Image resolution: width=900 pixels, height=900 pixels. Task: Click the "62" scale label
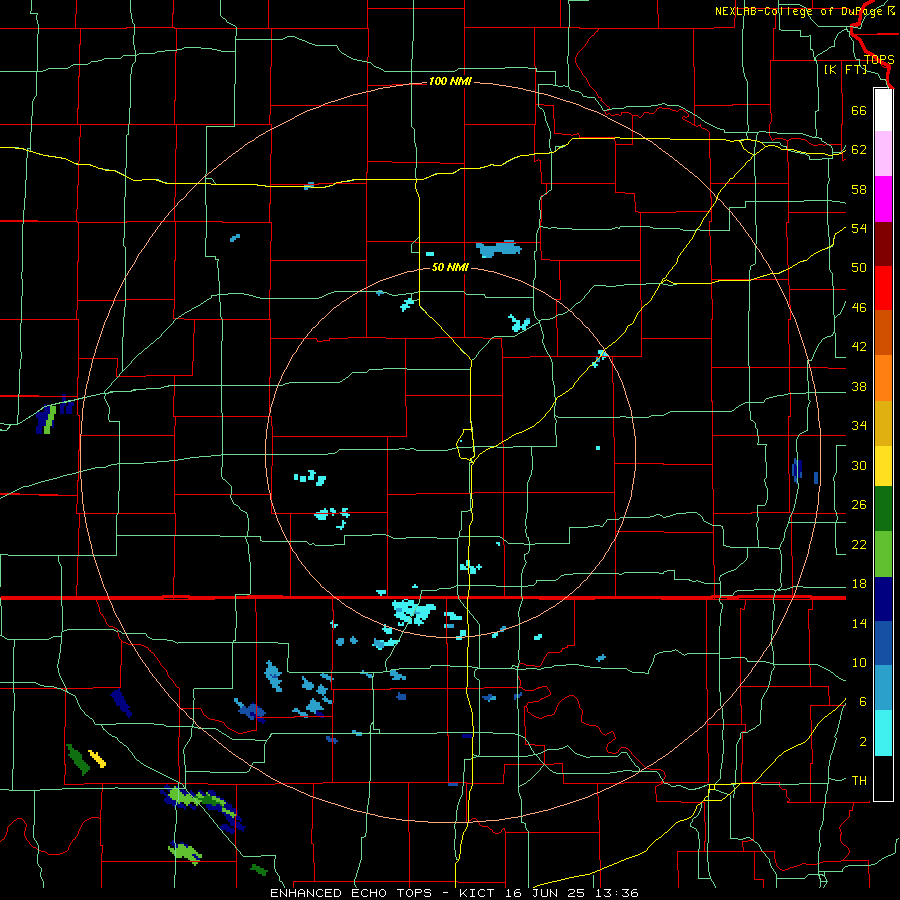tap(859, 150)
